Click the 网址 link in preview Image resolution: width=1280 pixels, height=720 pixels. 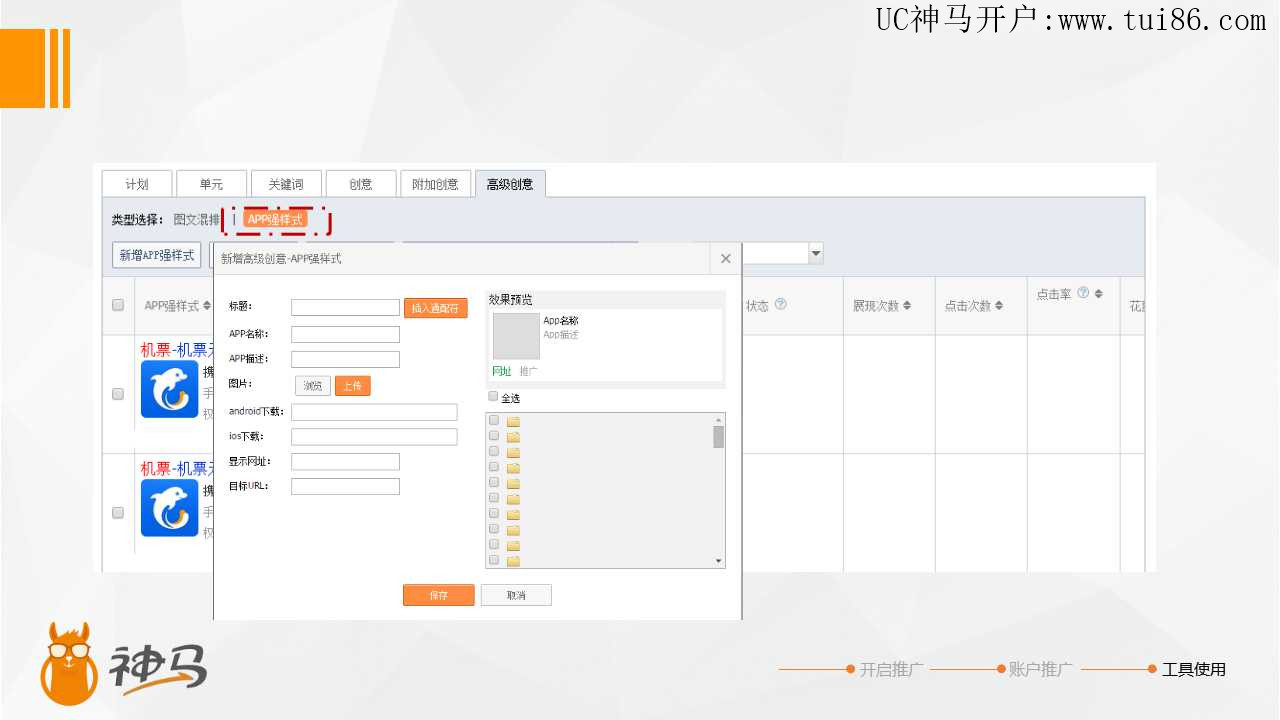502,371
